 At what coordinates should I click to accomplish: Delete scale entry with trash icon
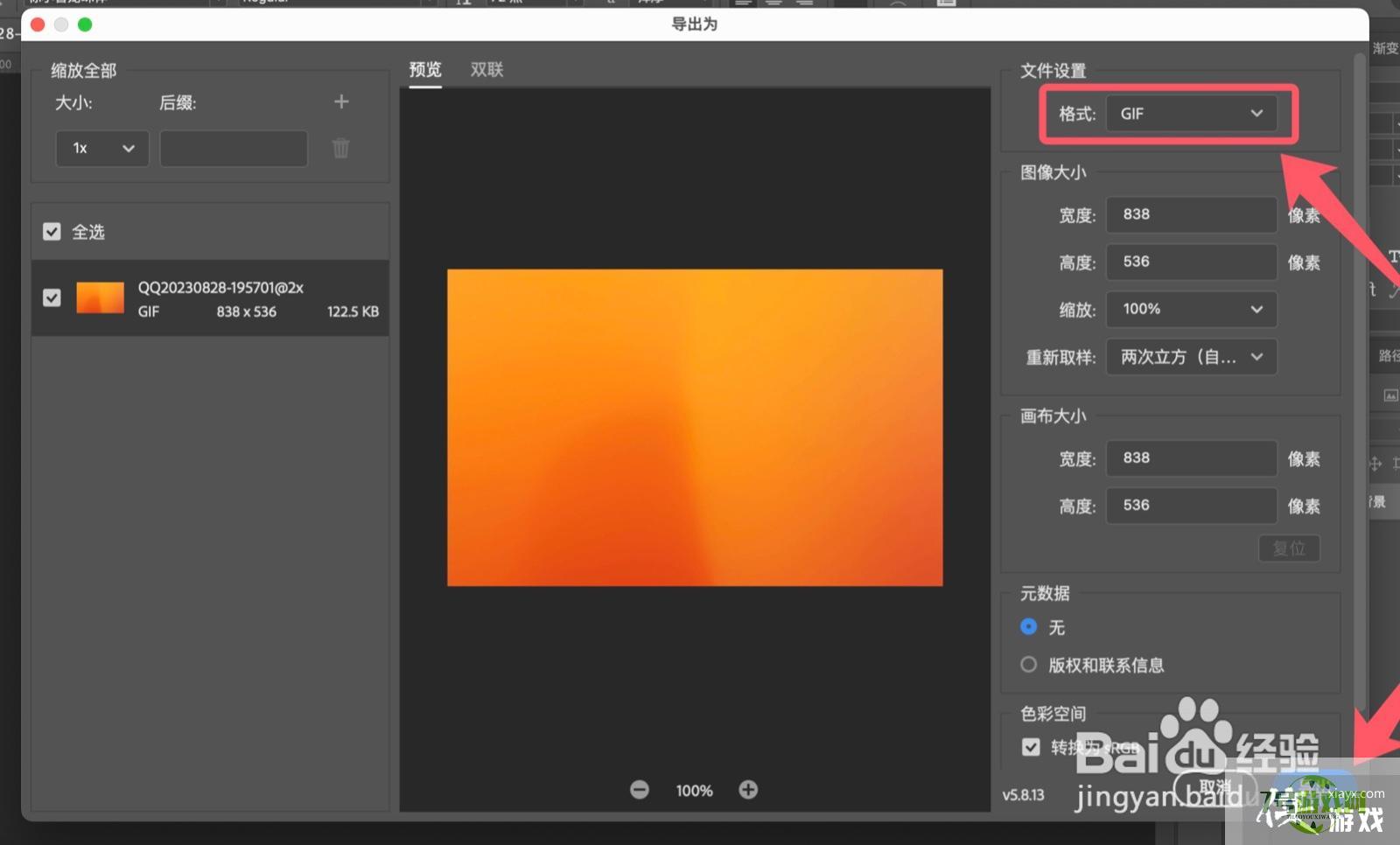pos(341,148)
